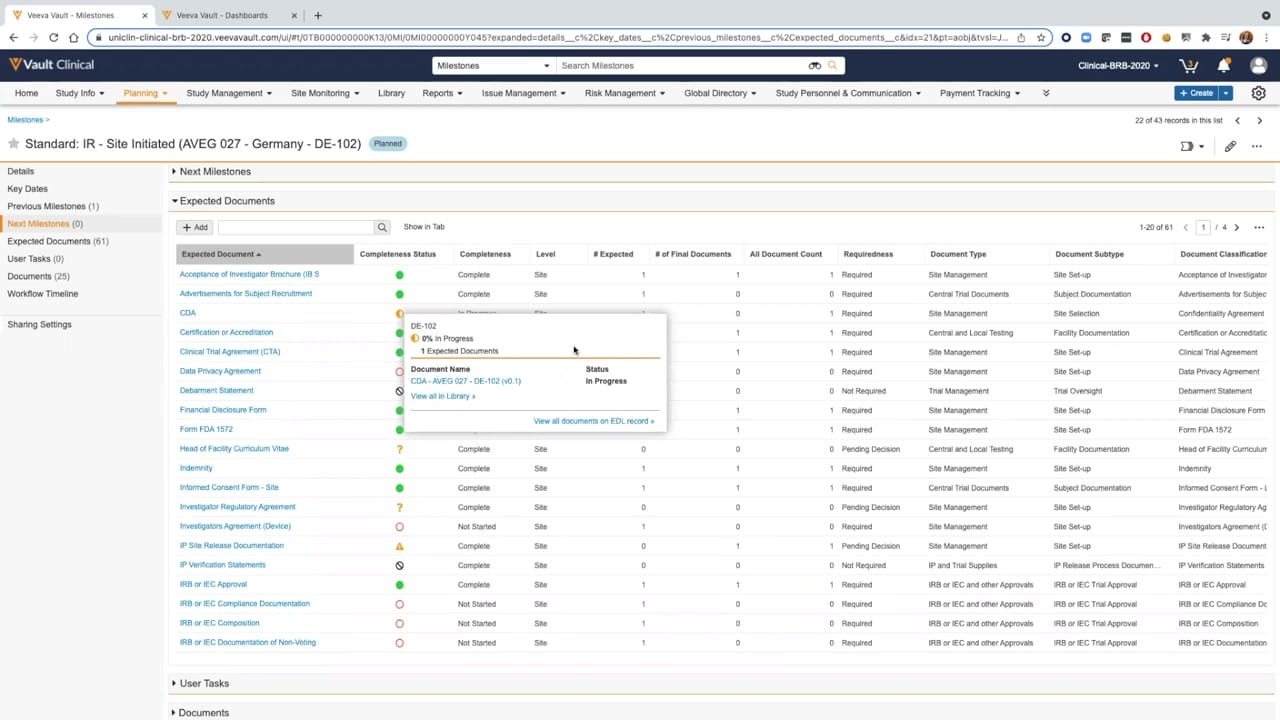Click the warning icon for IP Site Release Documentation

(400, 546)
